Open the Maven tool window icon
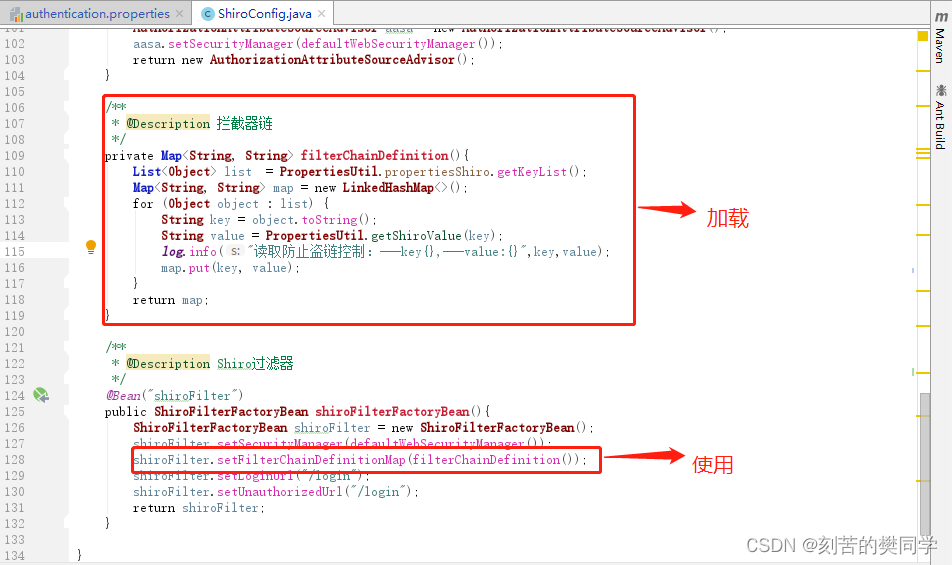952x565 pixels. tap(940, 38)
